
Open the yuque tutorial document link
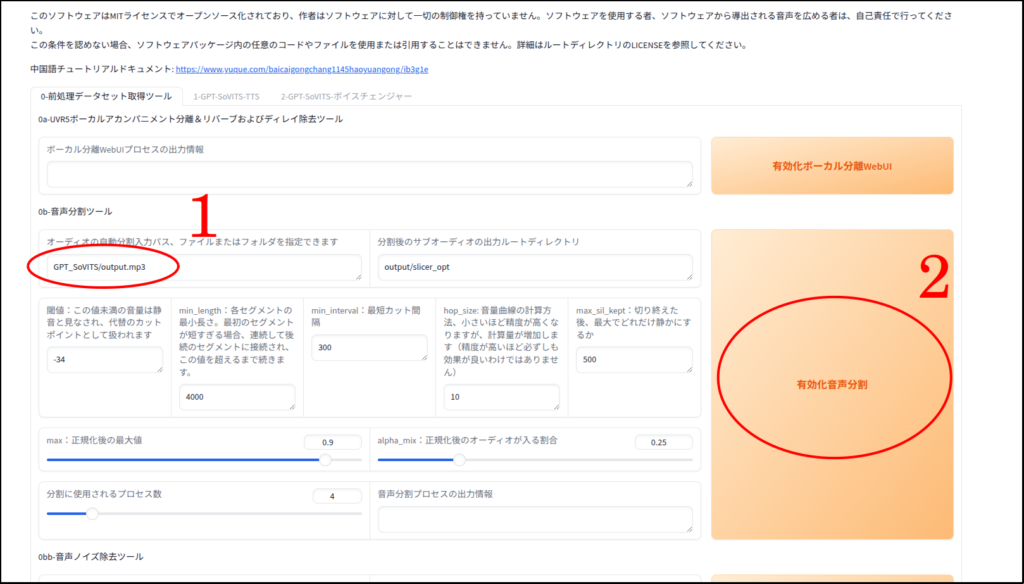coord(302,70)
